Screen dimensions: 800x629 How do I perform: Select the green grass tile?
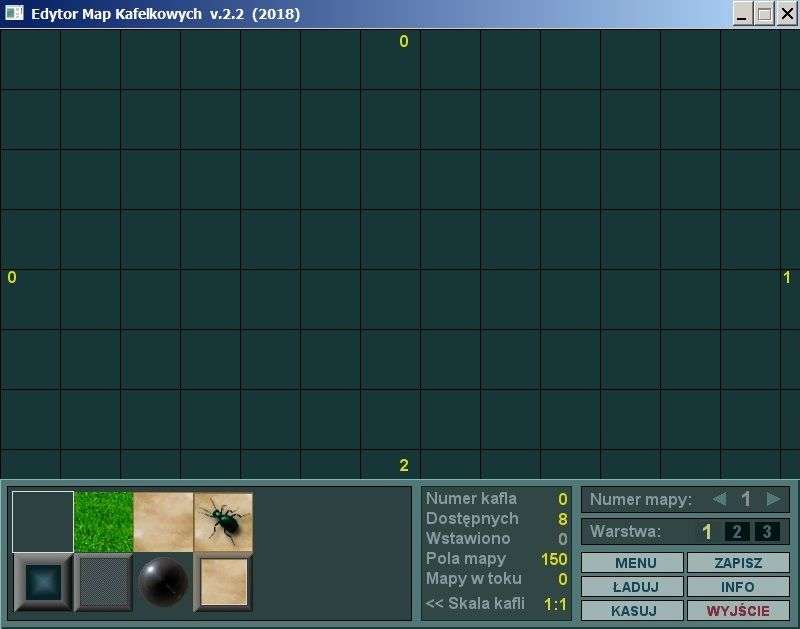(x=104, y=521)
